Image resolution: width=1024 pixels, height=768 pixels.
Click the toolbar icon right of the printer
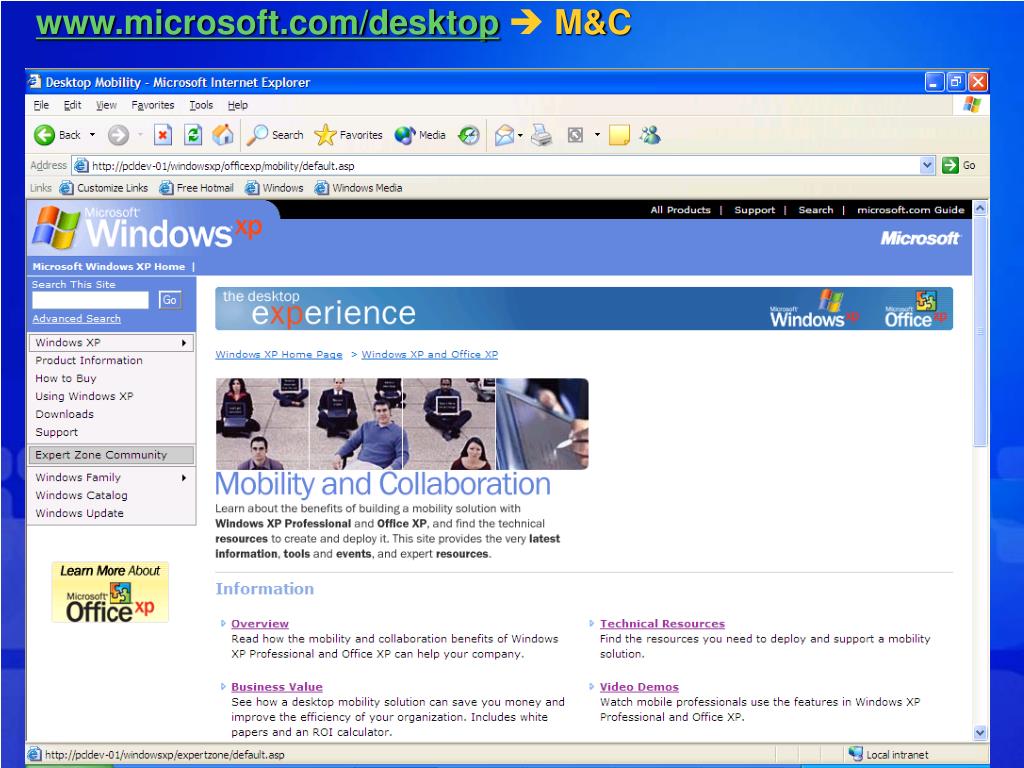(x=575, y=135)
